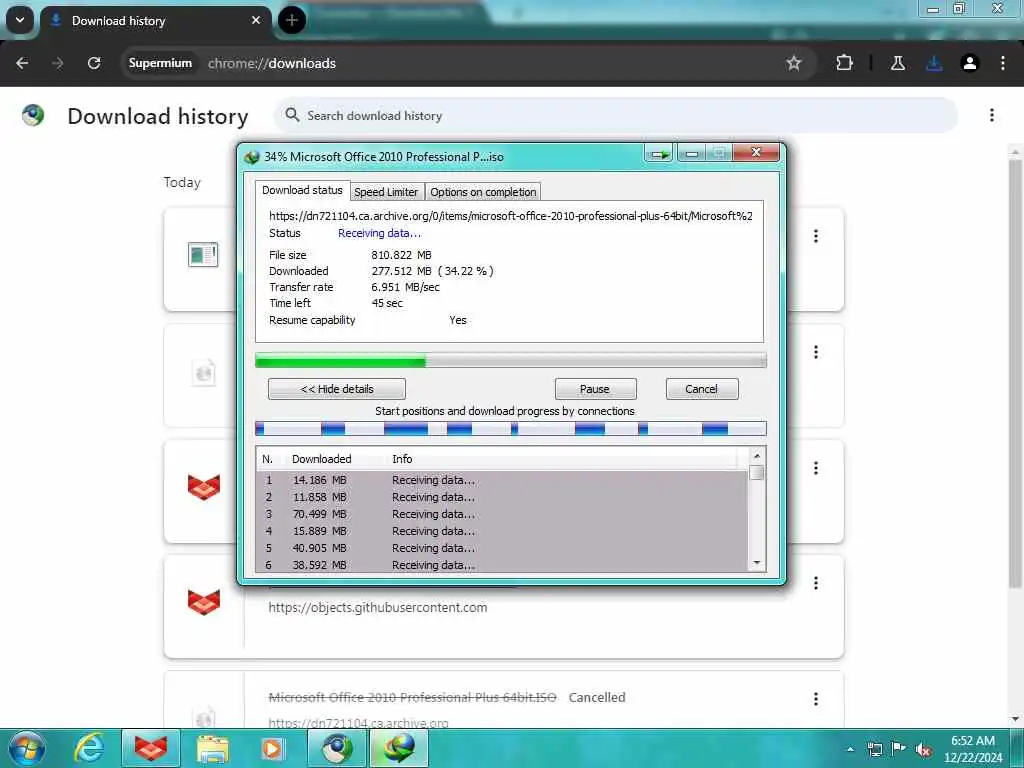
Task: Switch to Options on completion tab
Action: coord(483,192)
